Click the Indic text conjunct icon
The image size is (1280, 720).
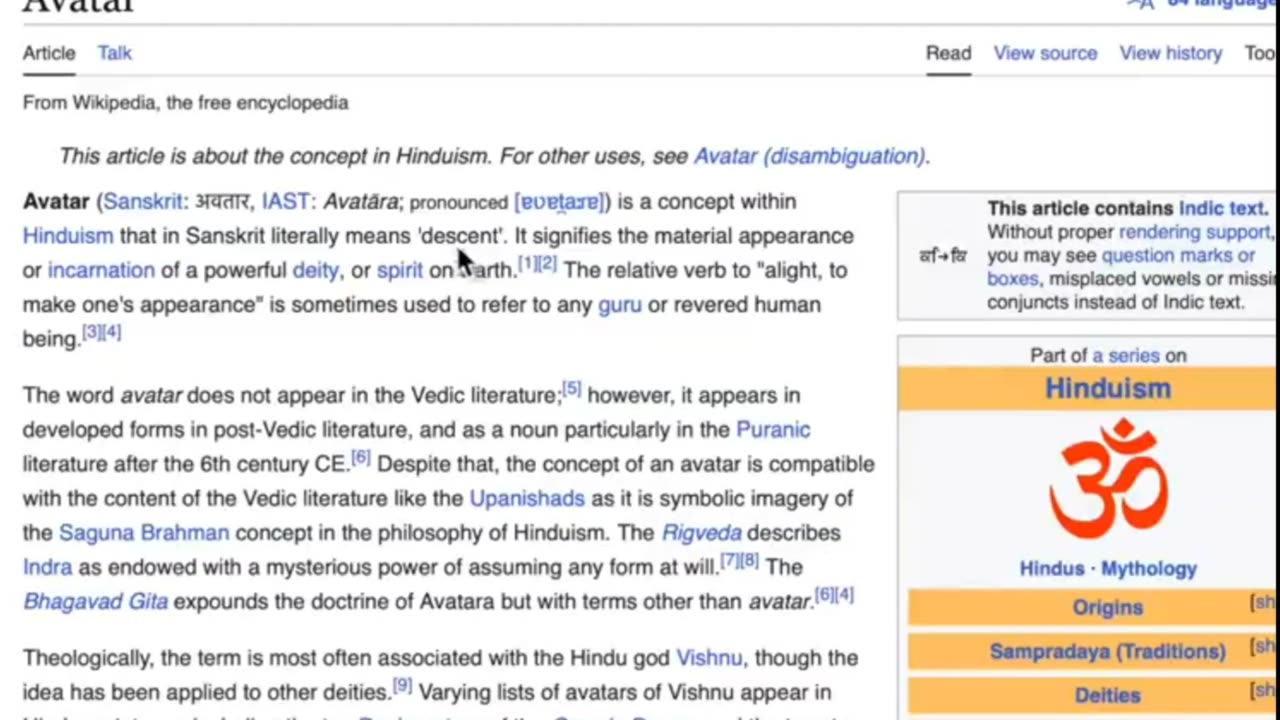943,256
